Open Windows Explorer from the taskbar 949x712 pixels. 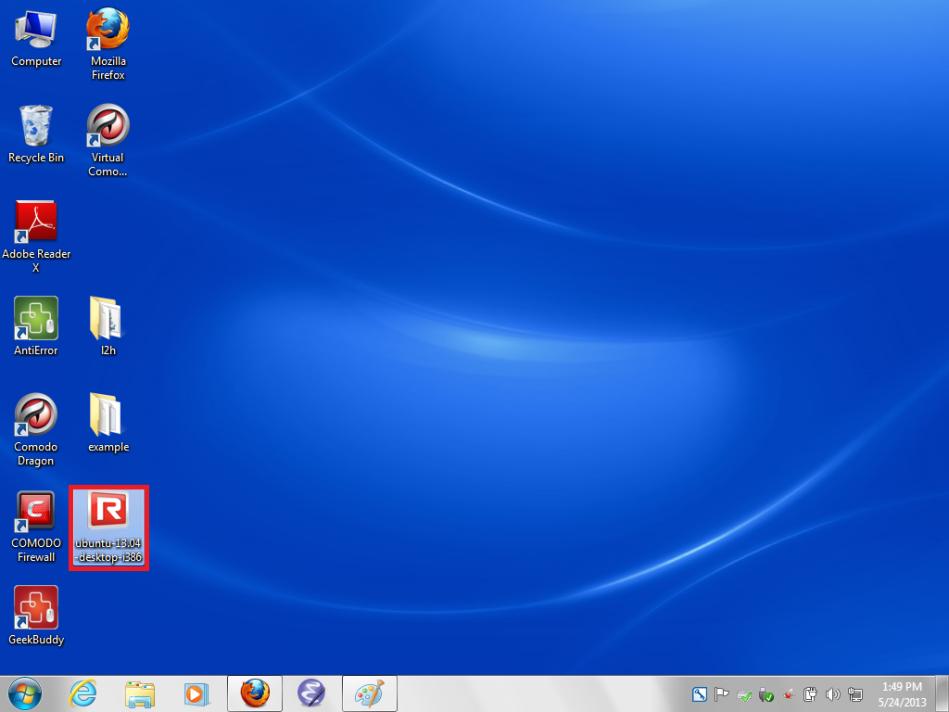pos(139,693)
